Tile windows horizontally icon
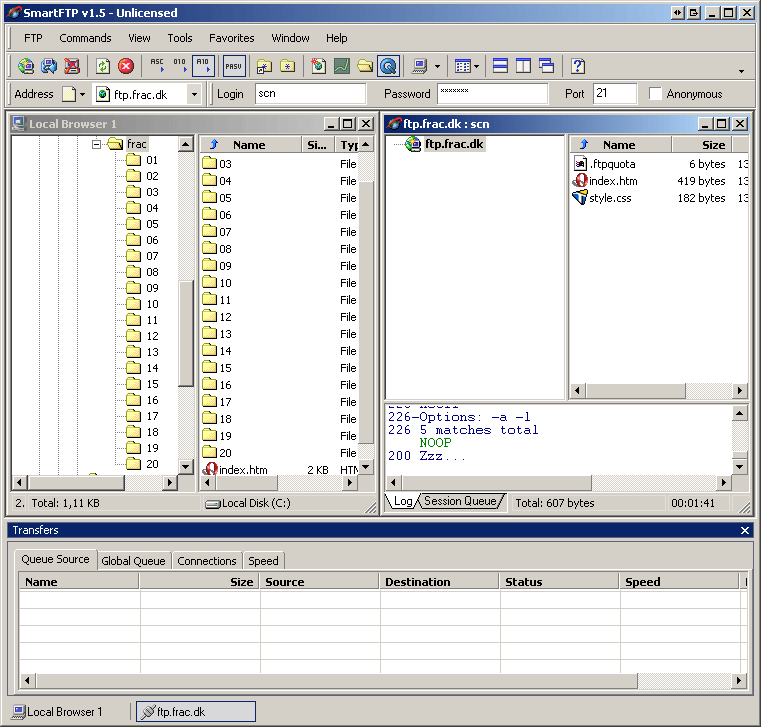The width and height of the screenshot is (761, 727). [500, 66]
